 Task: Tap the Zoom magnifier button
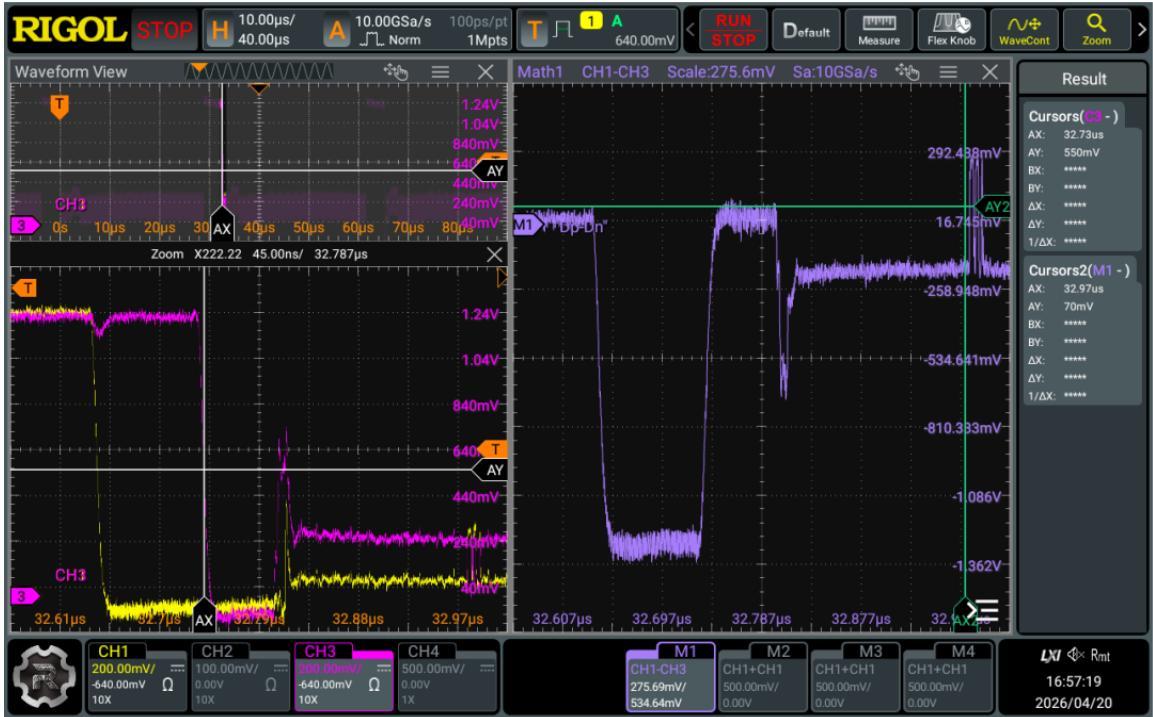pos(1096,30)
